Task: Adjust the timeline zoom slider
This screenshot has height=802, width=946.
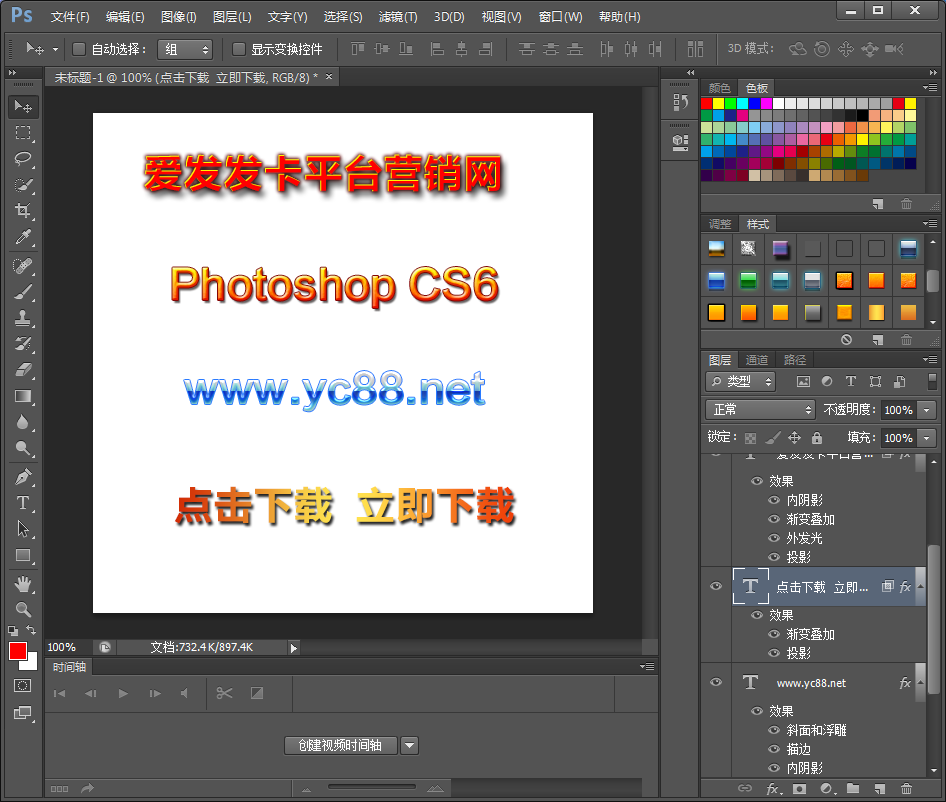Action: coord(372,787)
